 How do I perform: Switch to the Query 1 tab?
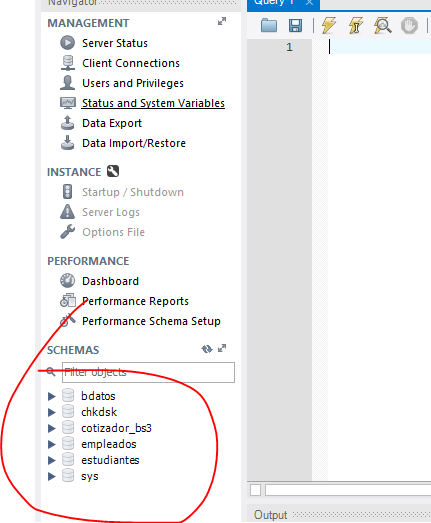point(274,3)
